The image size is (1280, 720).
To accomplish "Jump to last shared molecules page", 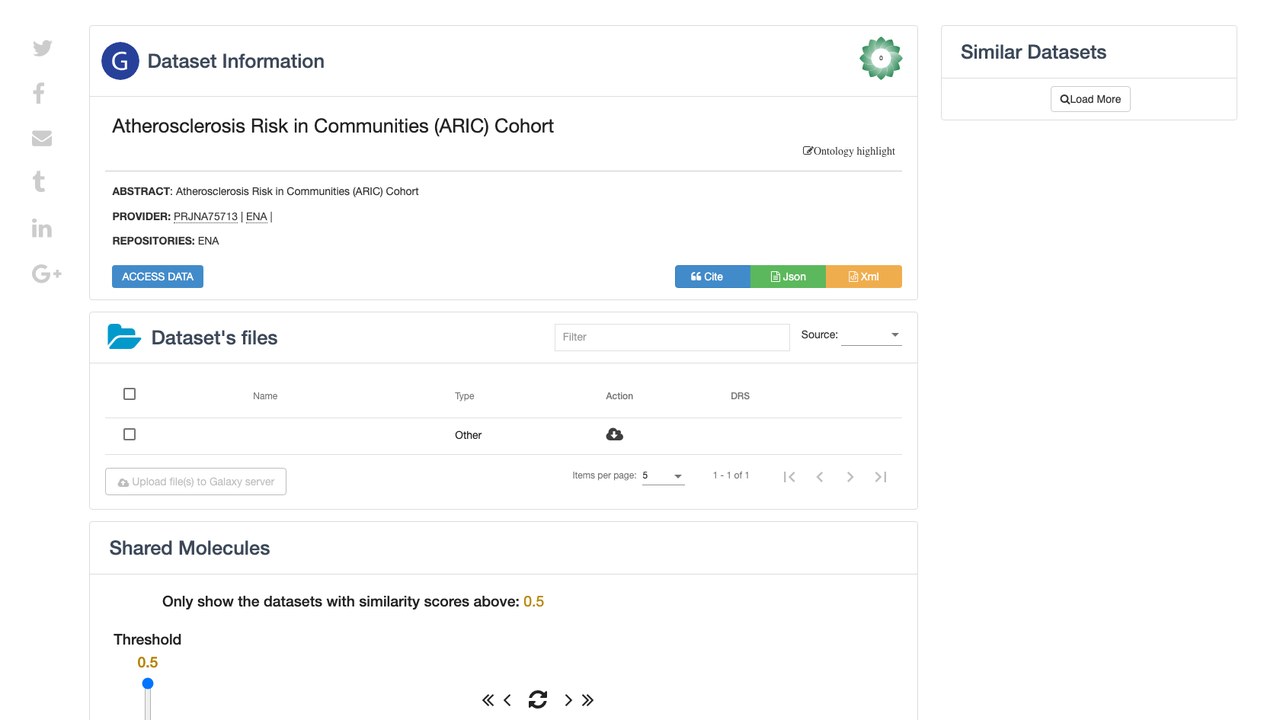I will point(588,700).
